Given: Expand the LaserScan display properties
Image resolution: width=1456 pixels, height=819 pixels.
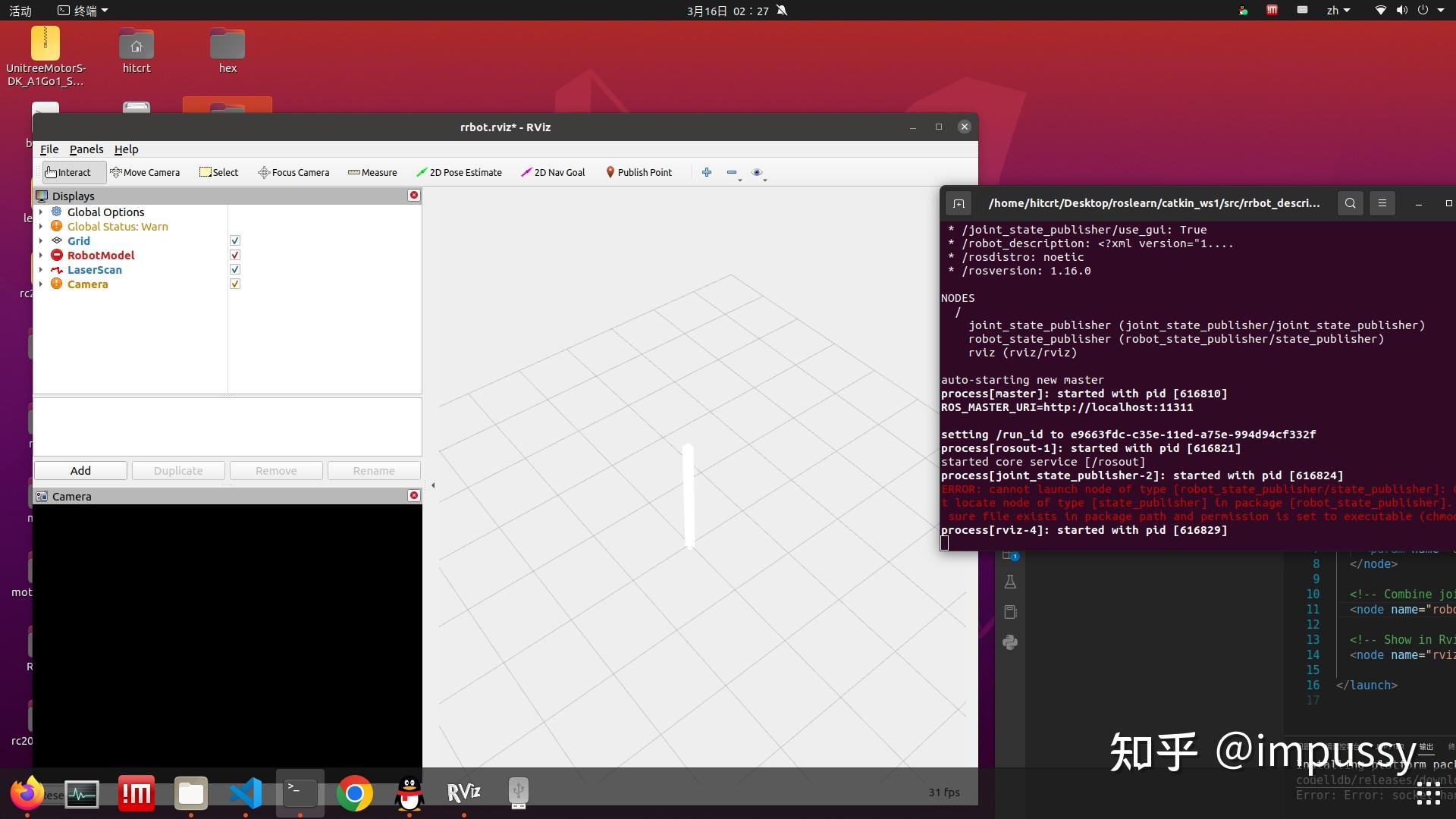Looking at the screenshot, I should [x=41, y=270].
